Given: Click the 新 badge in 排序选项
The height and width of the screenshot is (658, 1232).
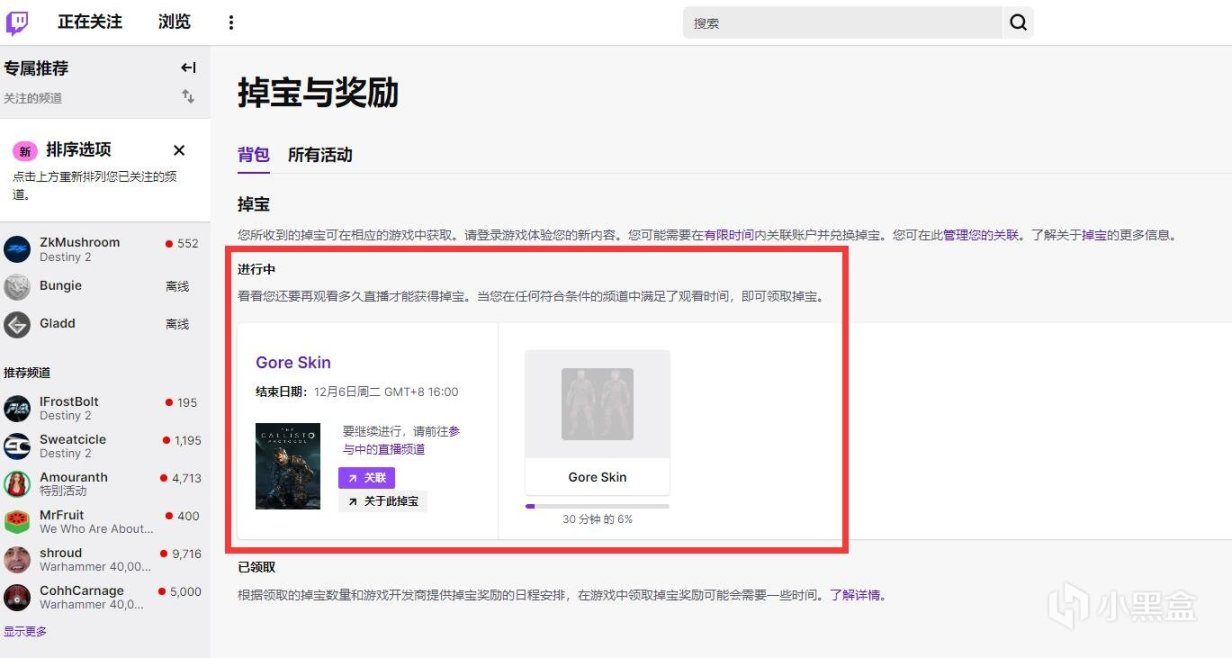Looking at the screenshot, I should [25, 151].
